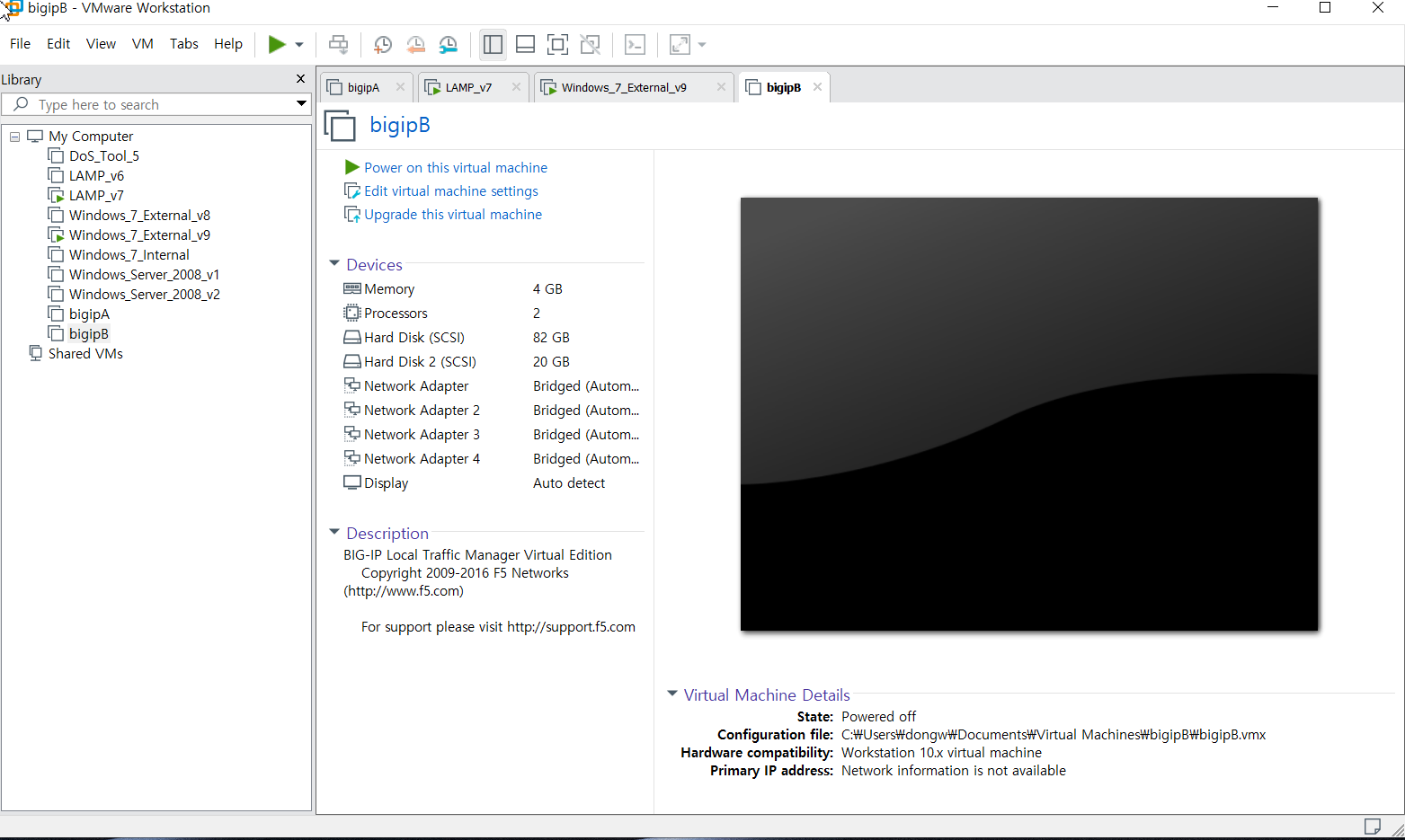The width and height of the screenshot is (1405, 840).
Task: Revert virtual machine to snapshot icon
Action: (x=415, y=45)
